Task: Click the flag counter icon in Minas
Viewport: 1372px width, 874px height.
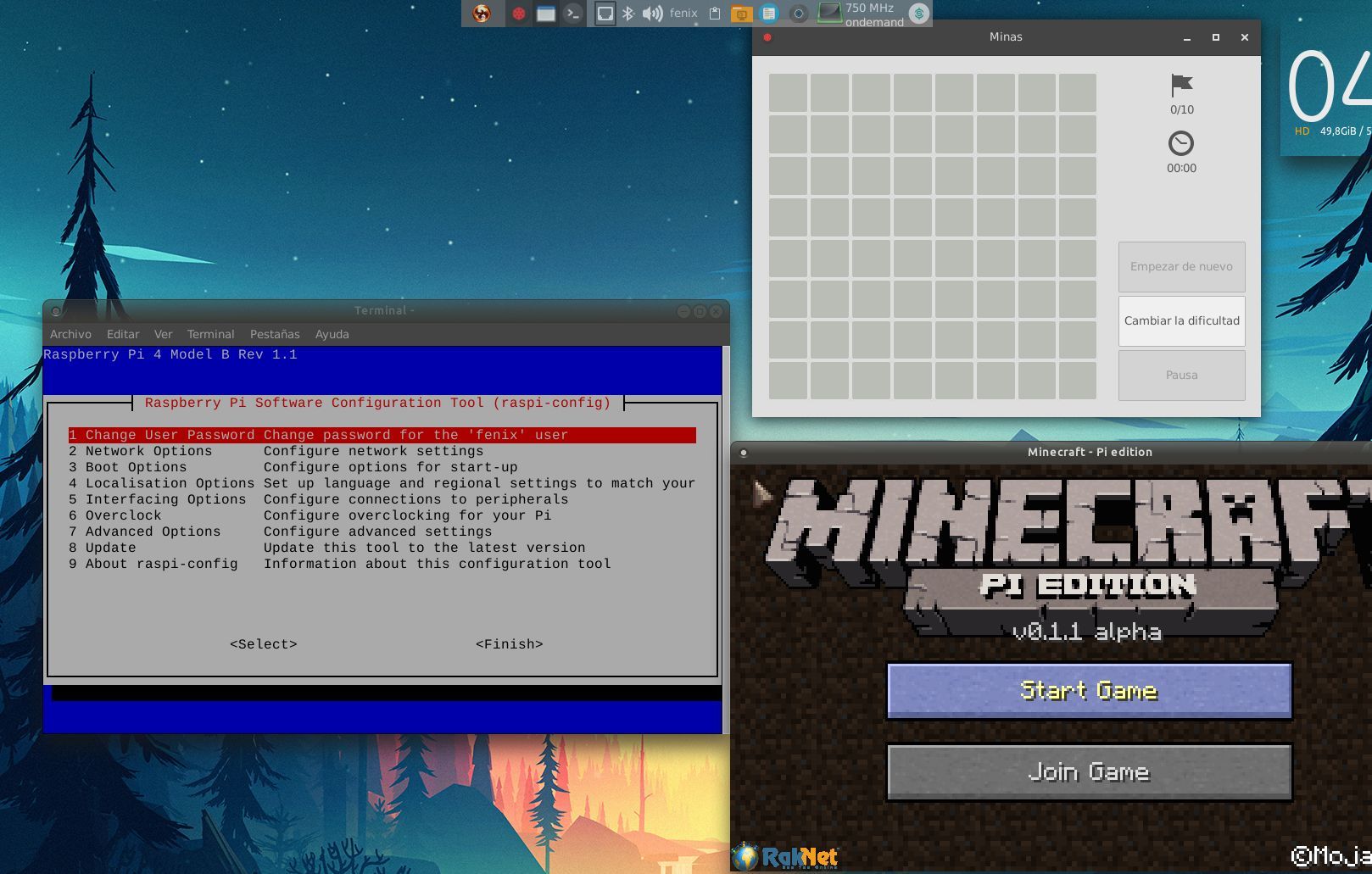Action: pos(1181,86)
